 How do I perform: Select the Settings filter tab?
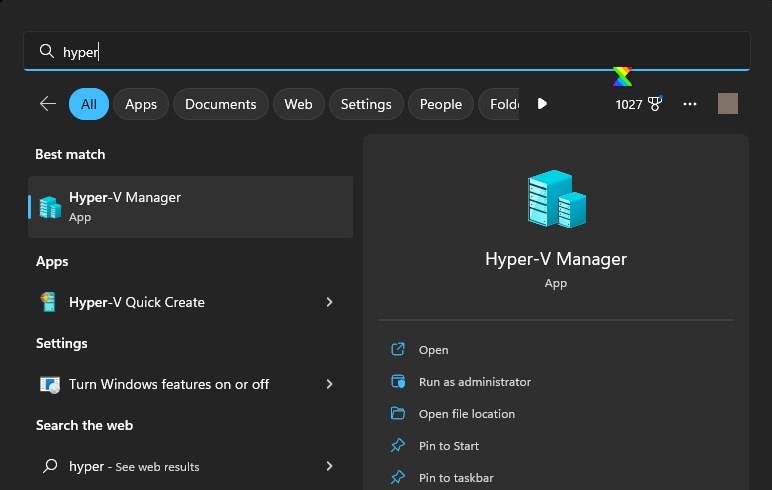click(x=366, y=104)
